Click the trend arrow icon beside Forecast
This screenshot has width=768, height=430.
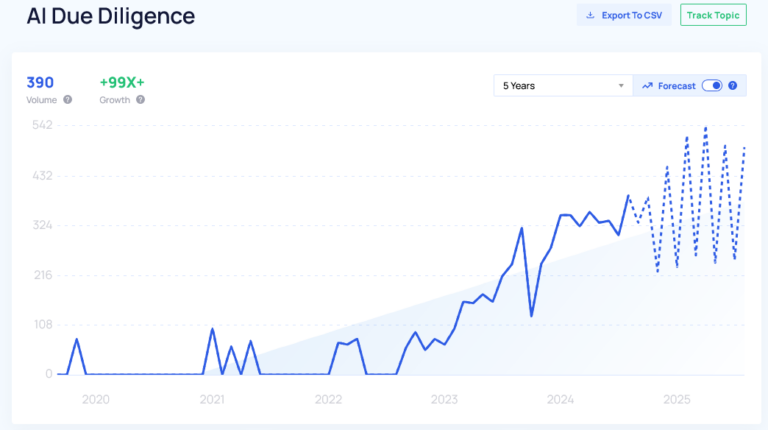pyautogui.click(x=647, y=86)
